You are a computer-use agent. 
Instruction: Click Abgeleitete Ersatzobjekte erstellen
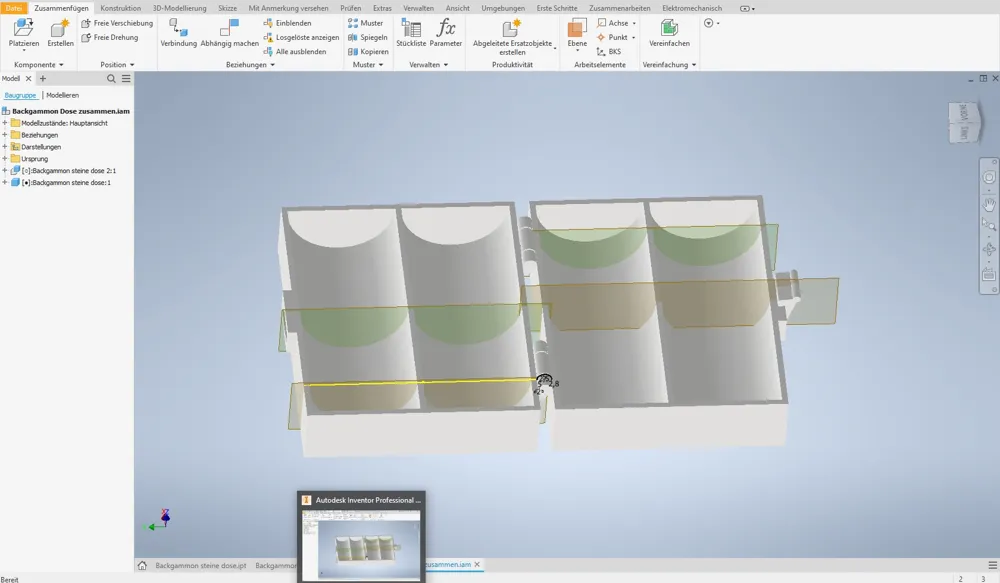pyautogui.click(x=513, y=37)
